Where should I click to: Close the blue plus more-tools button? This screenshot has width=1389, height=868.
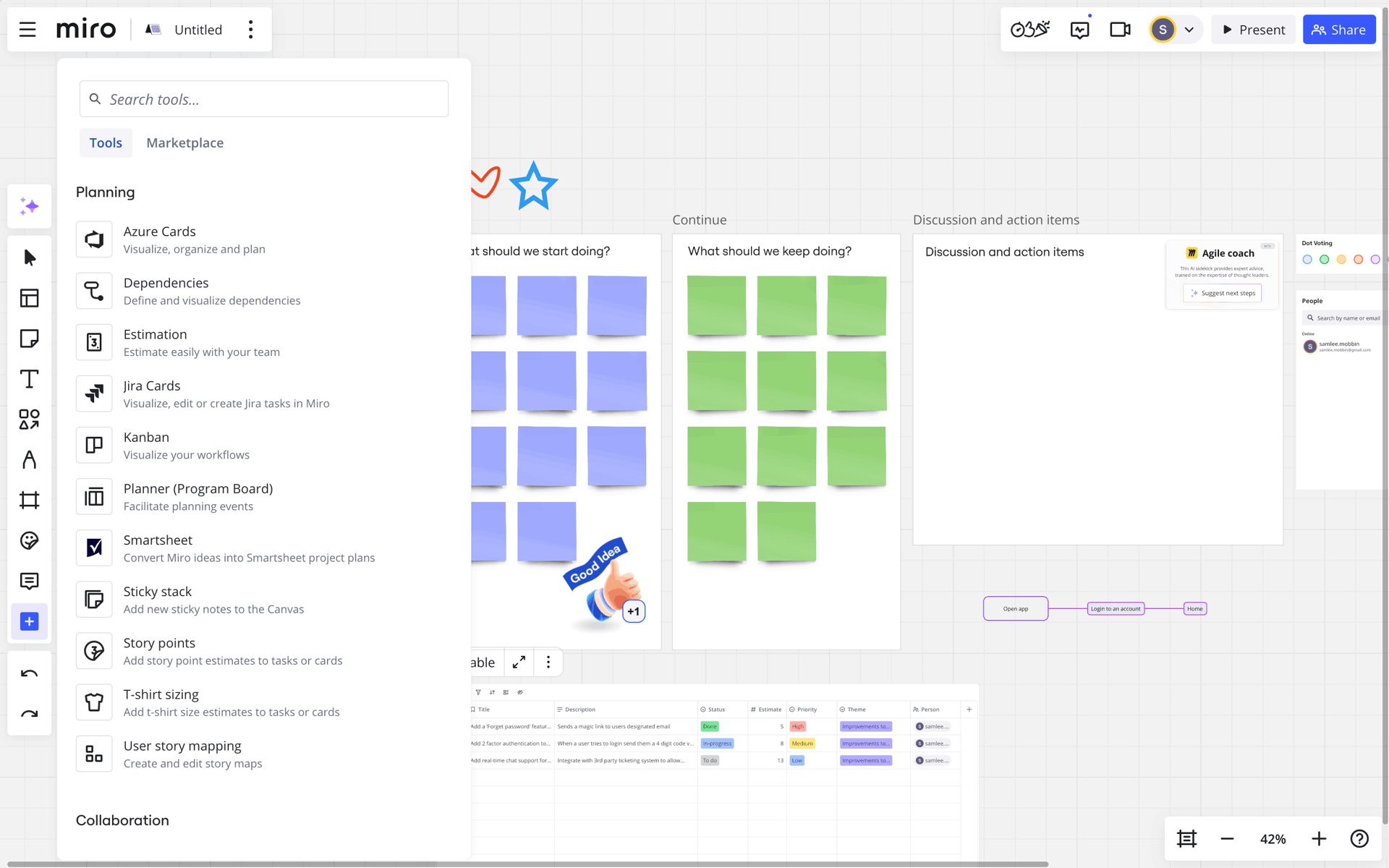point(30,621)
